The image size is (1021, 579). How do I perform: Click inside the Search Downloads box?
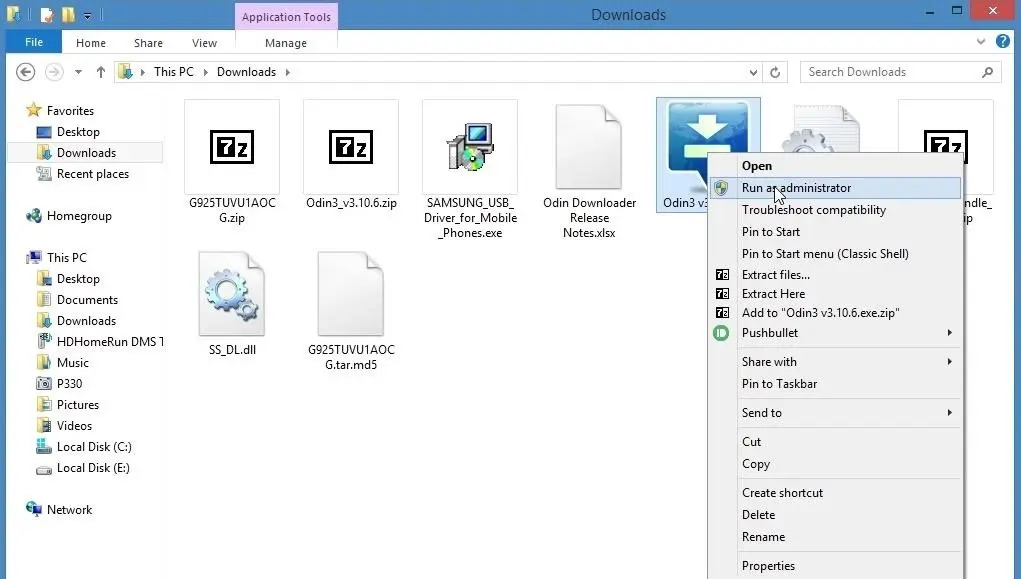click(890, 72)
